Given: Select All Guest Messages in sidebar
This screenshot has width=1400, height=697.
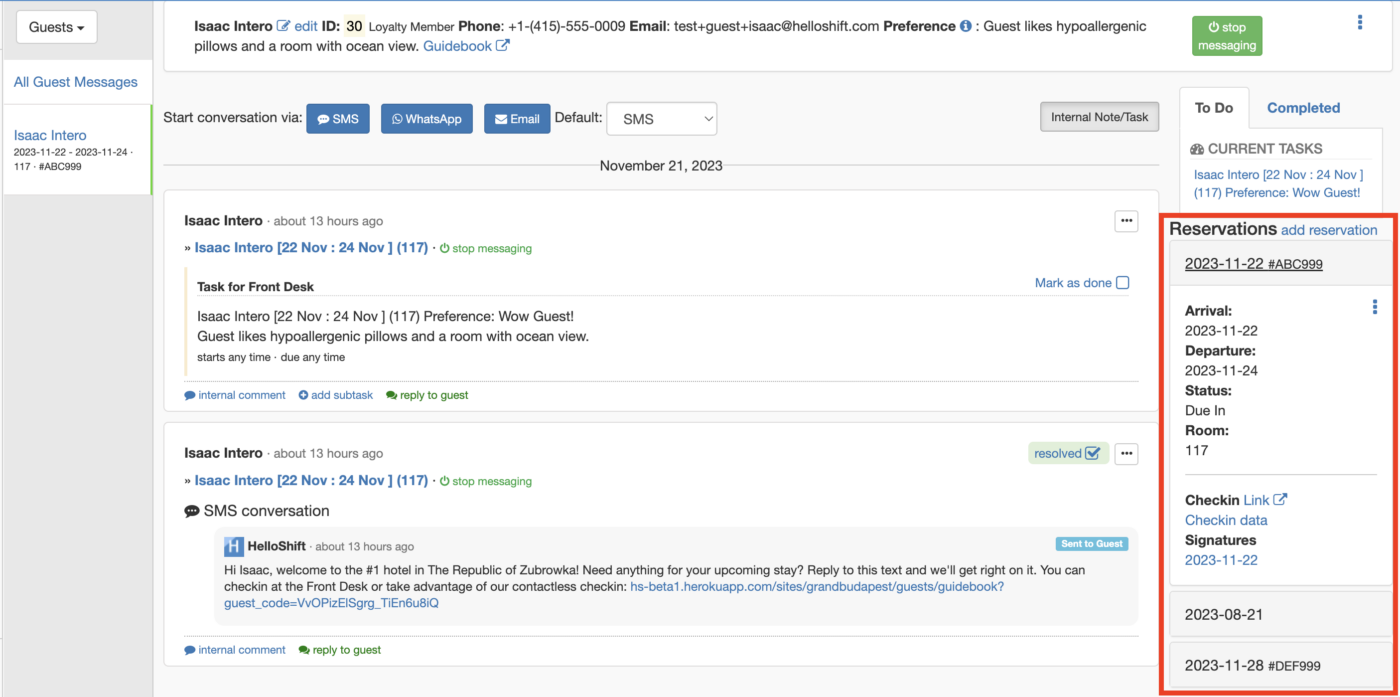Looking at the screenshot, I should coord(76,82).
